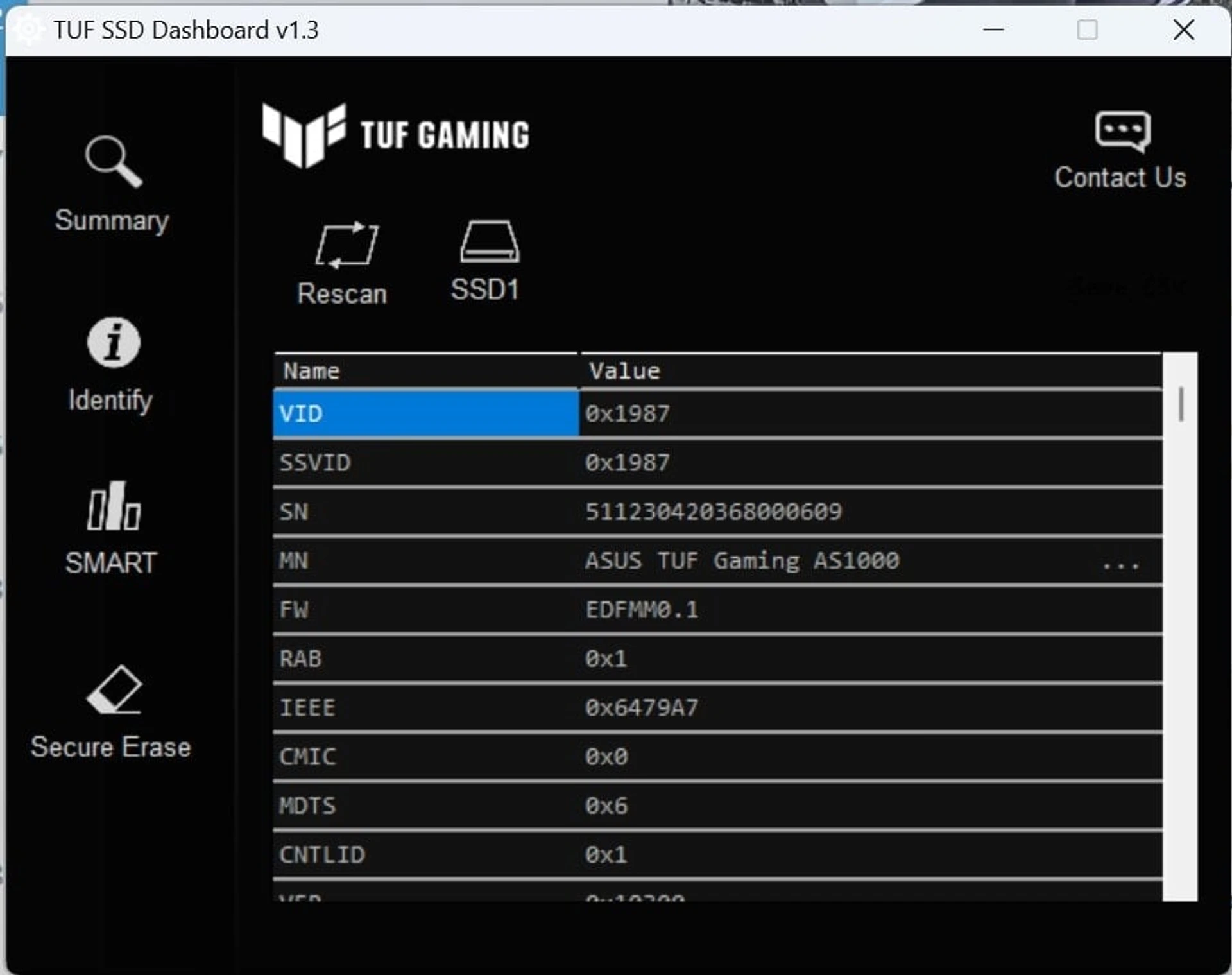The width and height of the screenshot is (1232, 975).
Task: Click the MDTS value 0x6
Action: pyautogui.click(x=606, y=806)
